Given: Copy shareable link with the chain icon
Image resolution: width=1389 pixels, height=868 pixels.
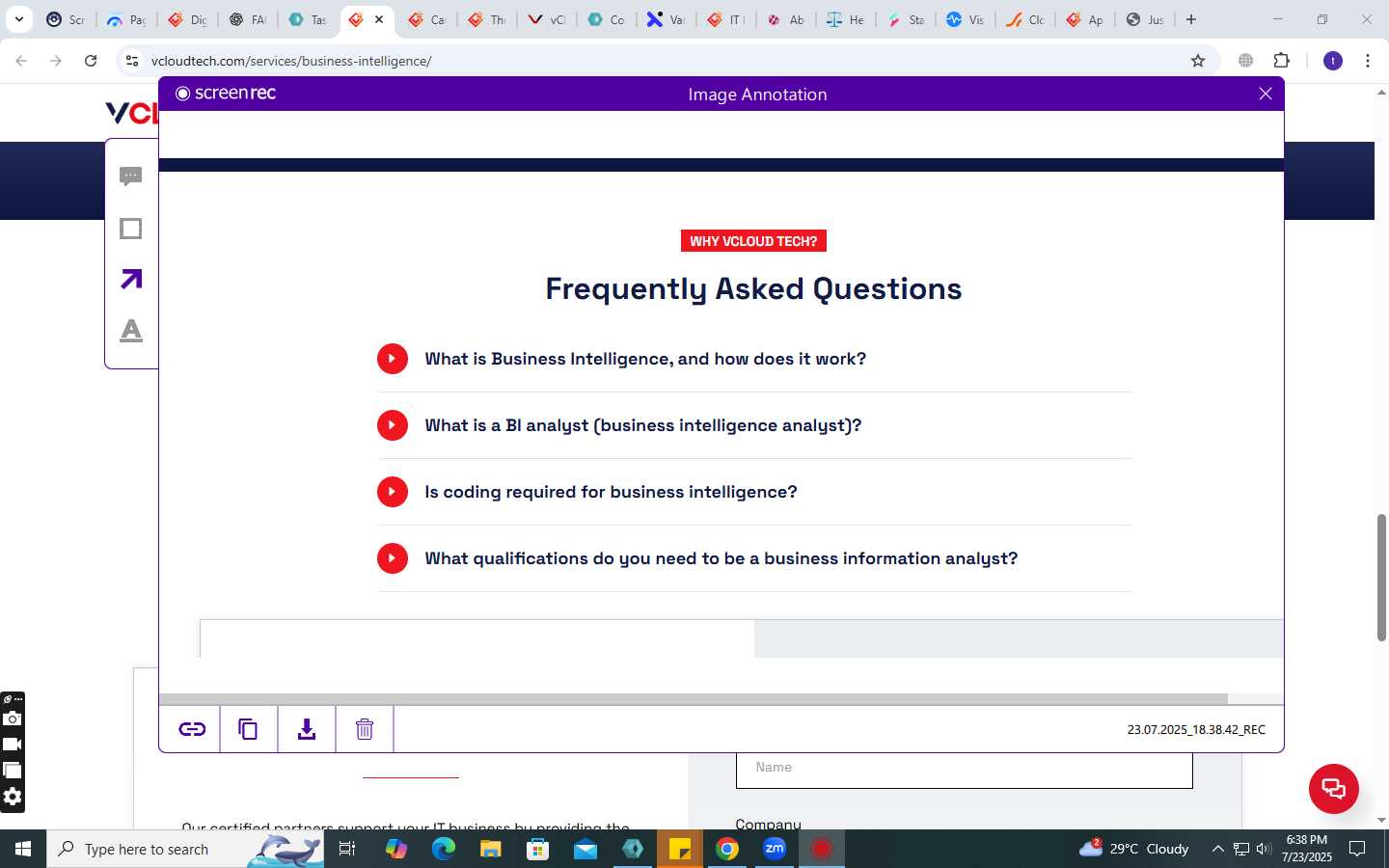Looking at the screenshot, I should (192, 729).
